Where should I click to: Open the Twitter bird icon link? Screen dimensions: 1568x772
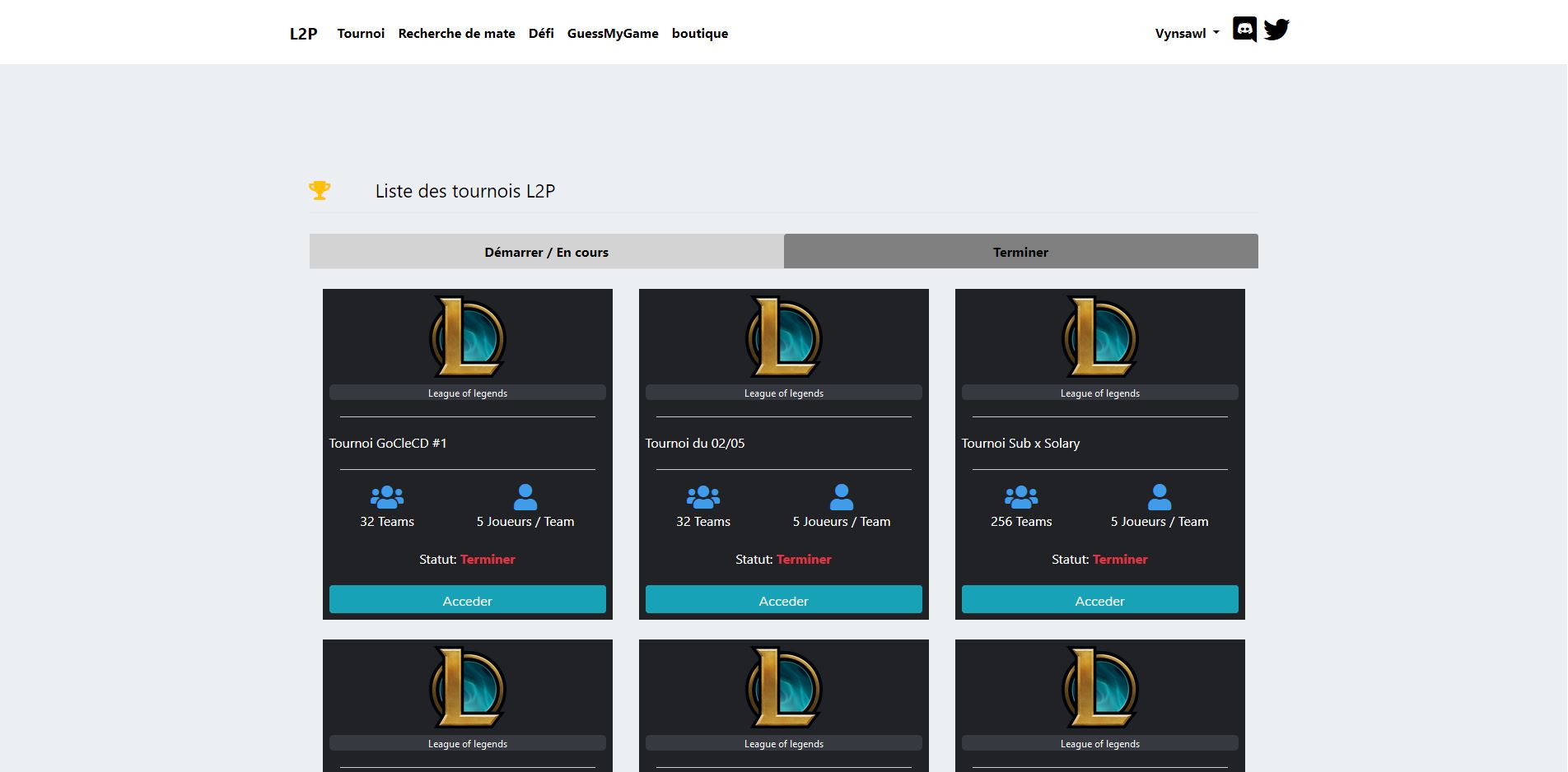tap(1276, 30)
